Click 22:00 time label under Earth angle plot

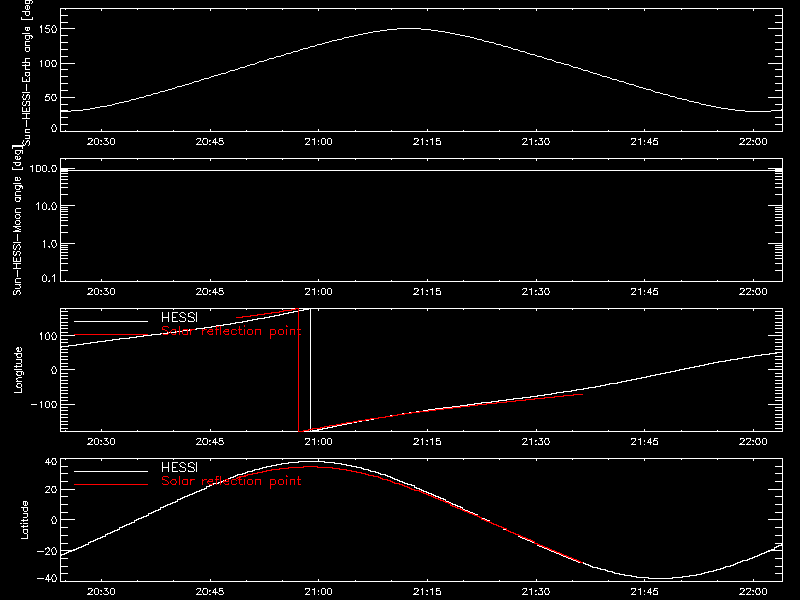pyautogui.click(x=753, y=142)
